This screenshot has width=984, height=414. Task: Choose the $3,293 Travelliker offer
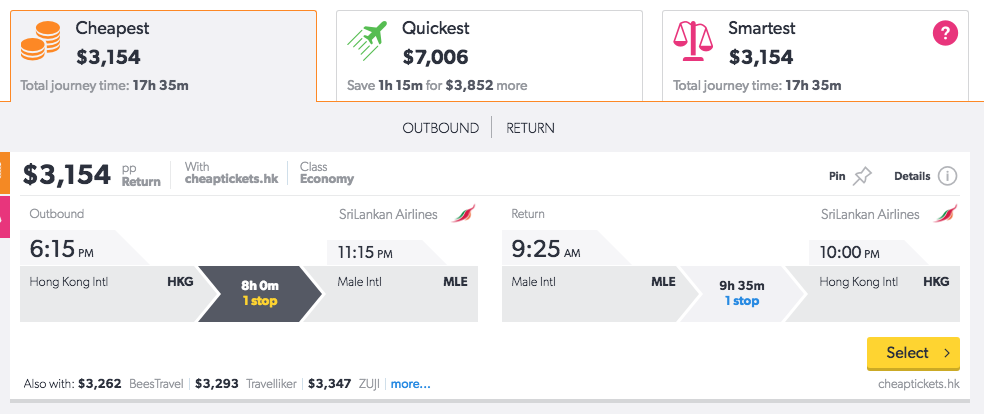point(245,384)
